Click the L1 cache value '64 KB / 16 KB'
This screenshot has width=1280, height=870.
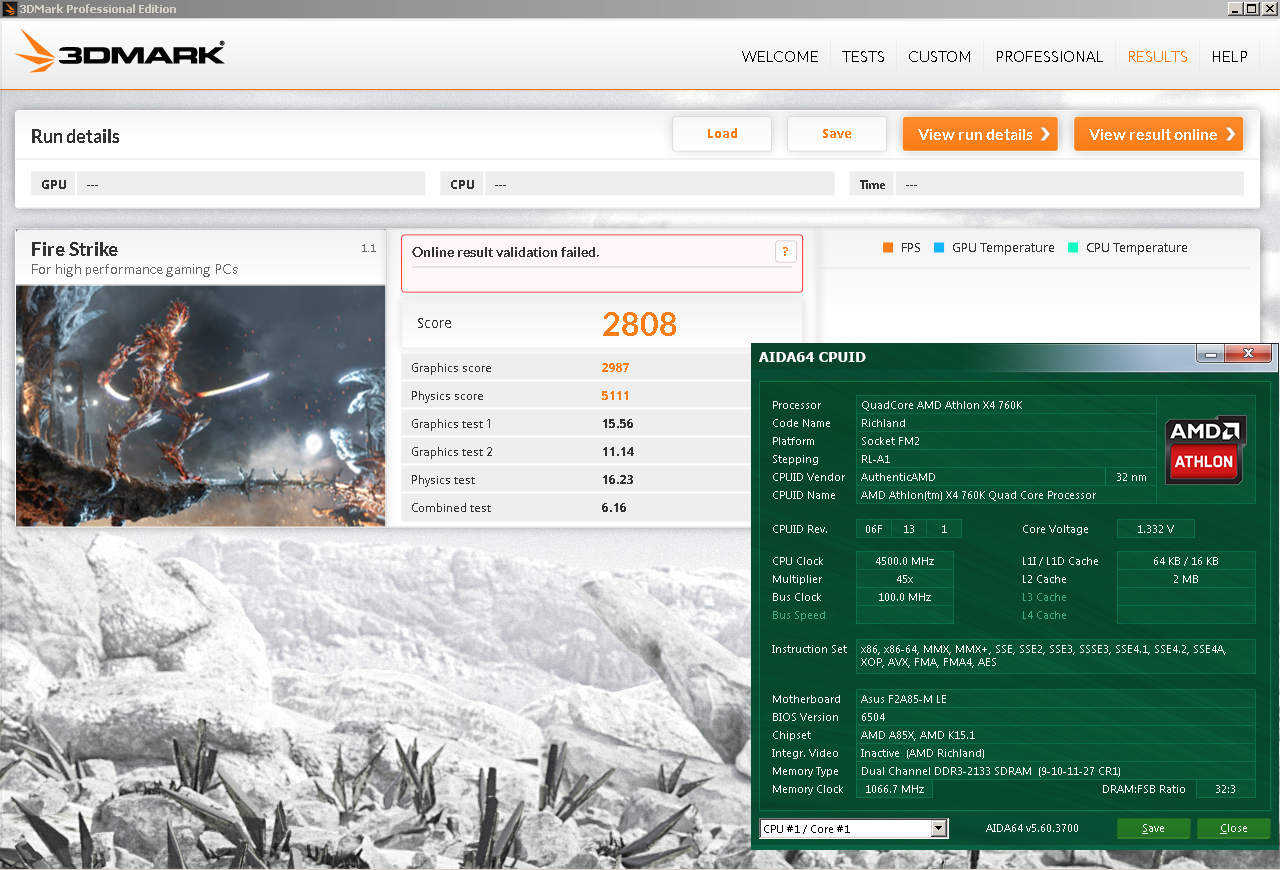tap(1186, 561)
